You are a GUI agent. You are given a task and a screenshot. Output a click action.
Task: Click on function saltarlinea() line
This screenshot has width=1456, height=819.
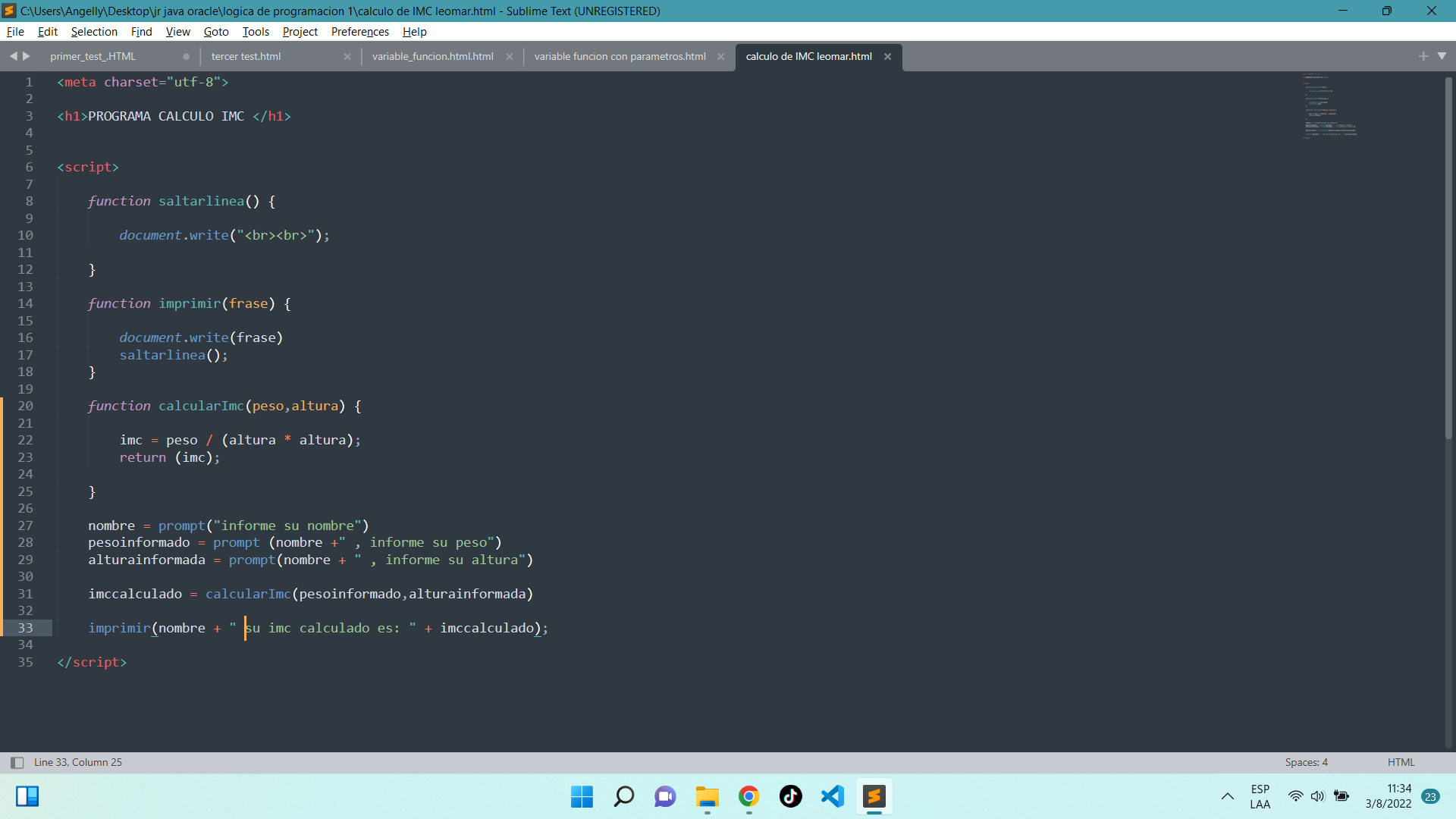(181, 201)
